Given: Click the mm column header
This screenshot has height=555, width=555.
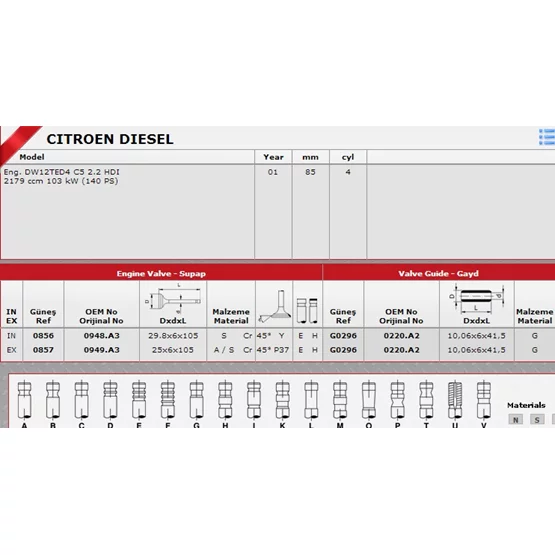Looking at the screenshot, I should pyautogui.click(x=310, y=157).
